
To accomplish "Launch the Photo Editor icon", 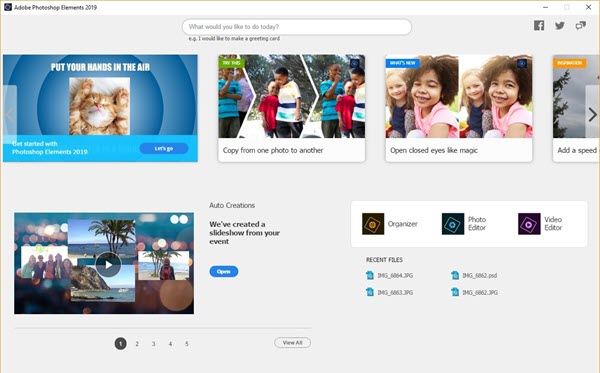I will 453,224.
